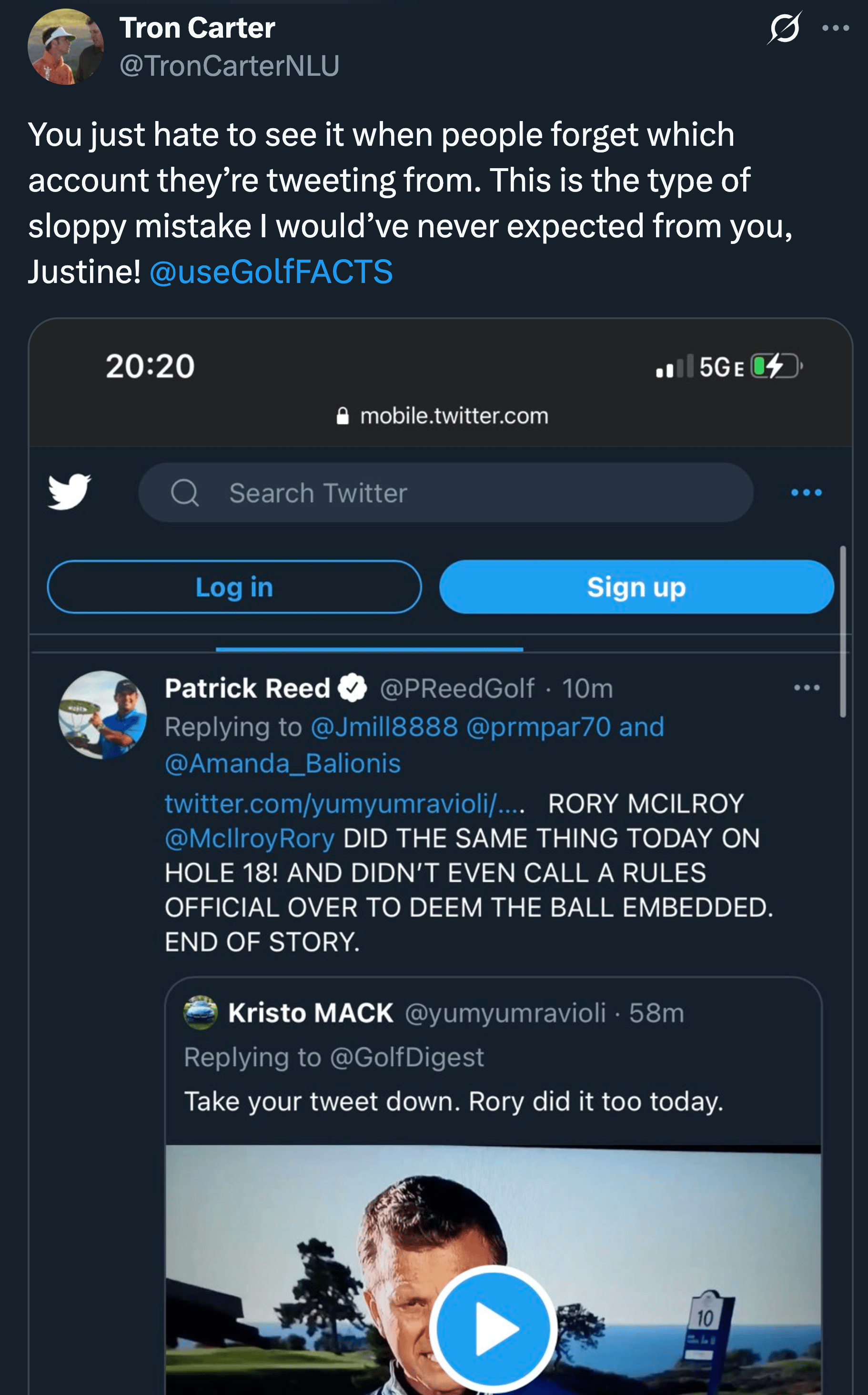Open the blue three-dot menu beside search
868x1395 pixels.
pos(806,493)
